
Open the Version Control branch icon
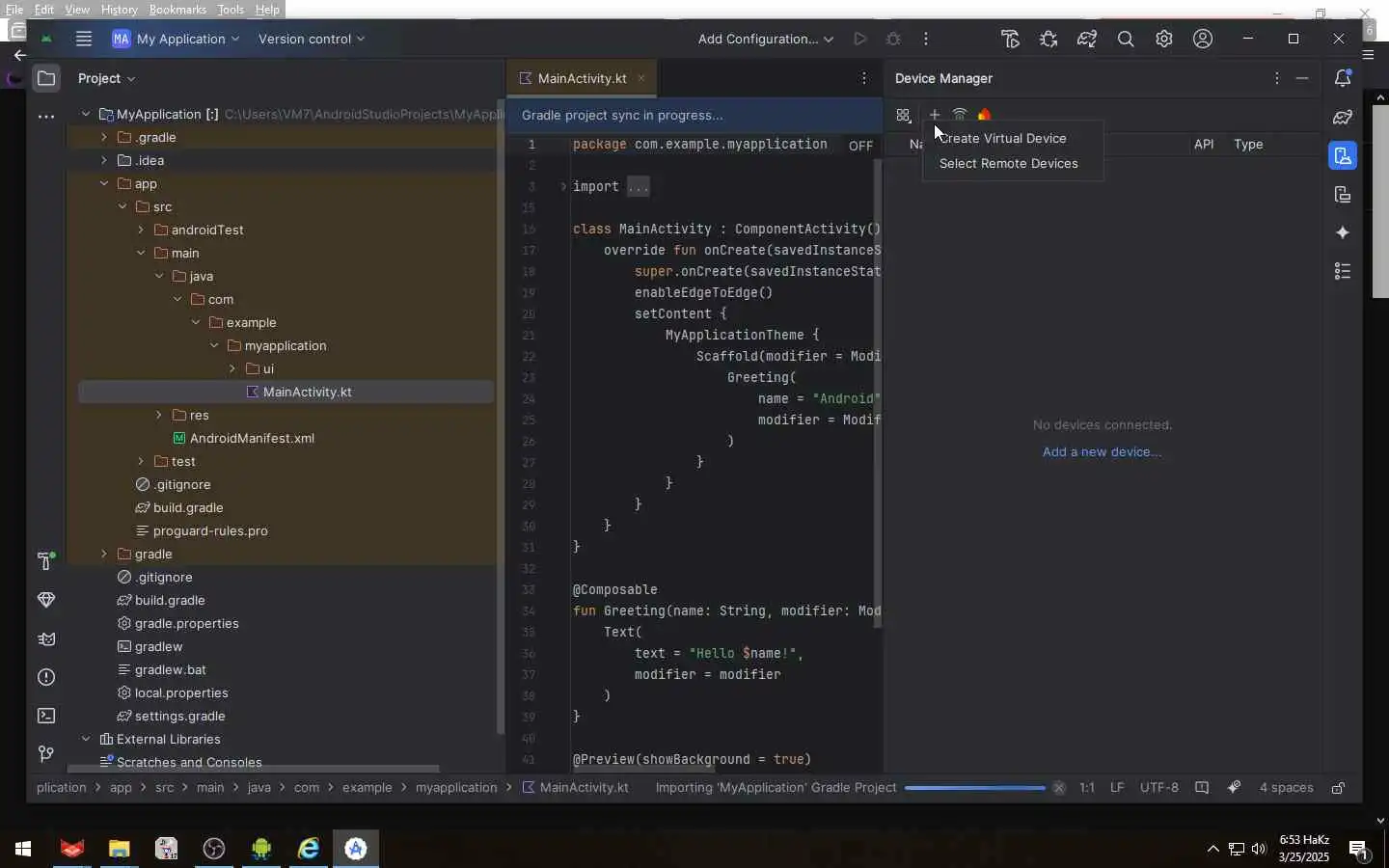pos(46,754)
